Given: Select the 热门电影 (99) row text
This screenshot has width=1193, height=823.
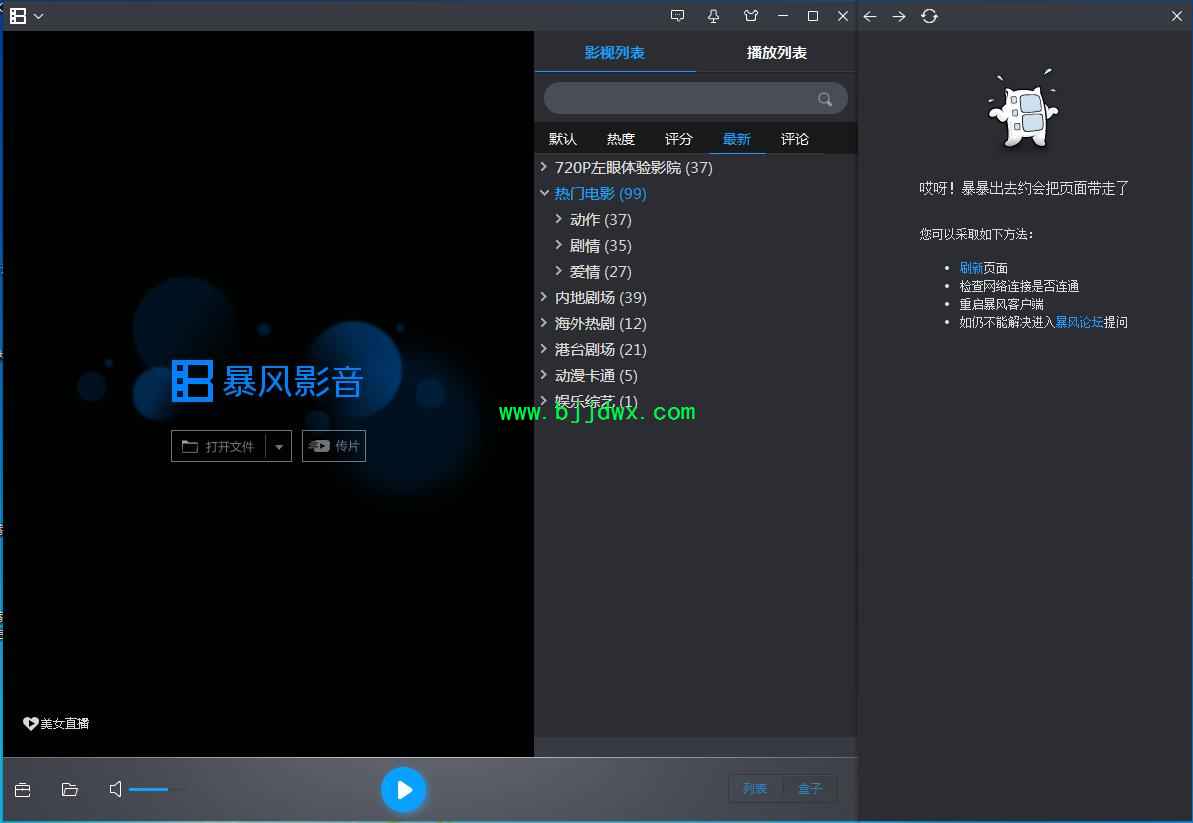Looking at the screenshot, I should pyautogui.click(x=600, y=193).
